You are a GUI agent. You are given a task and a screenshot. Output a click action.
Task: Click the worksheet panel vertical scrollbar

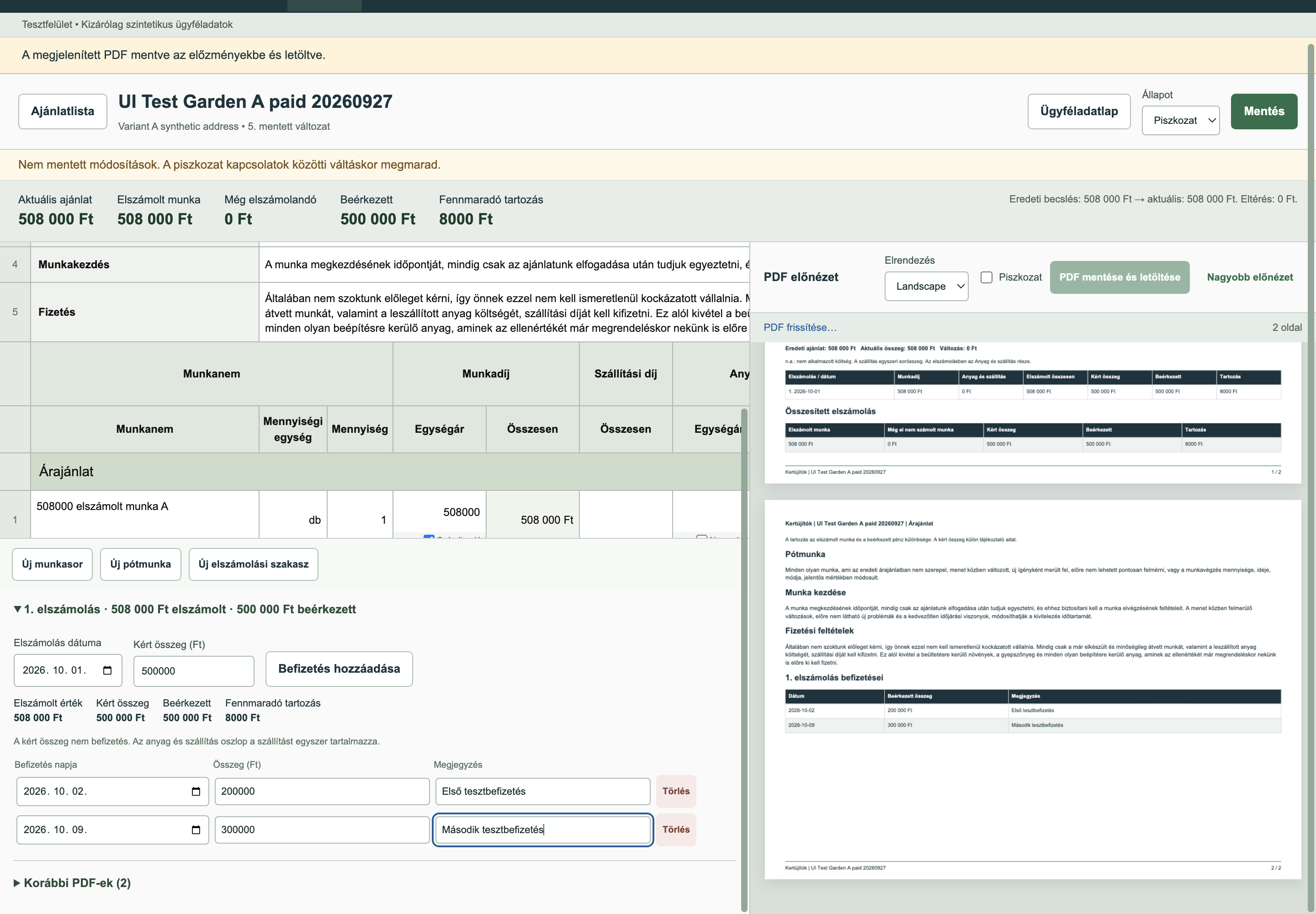pyautogui.click(x=744, y=659)
